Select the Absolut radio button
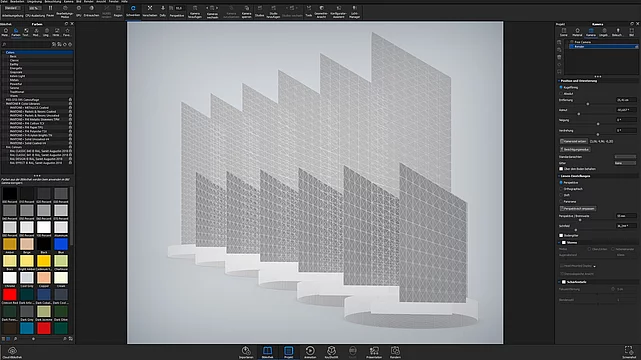Viewport: 641px width, 360px height. (561, 94)
